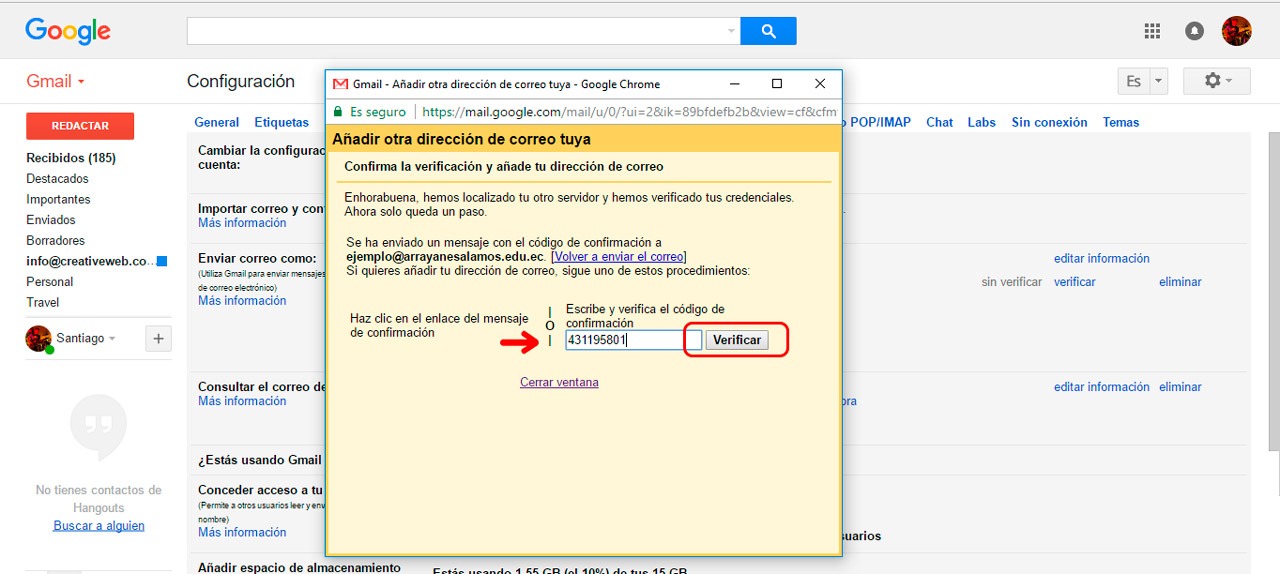Click verificar link in Enviar correo como row
The height and width of the screenshot is (574, 1280).
click(x=1075, y=282)
